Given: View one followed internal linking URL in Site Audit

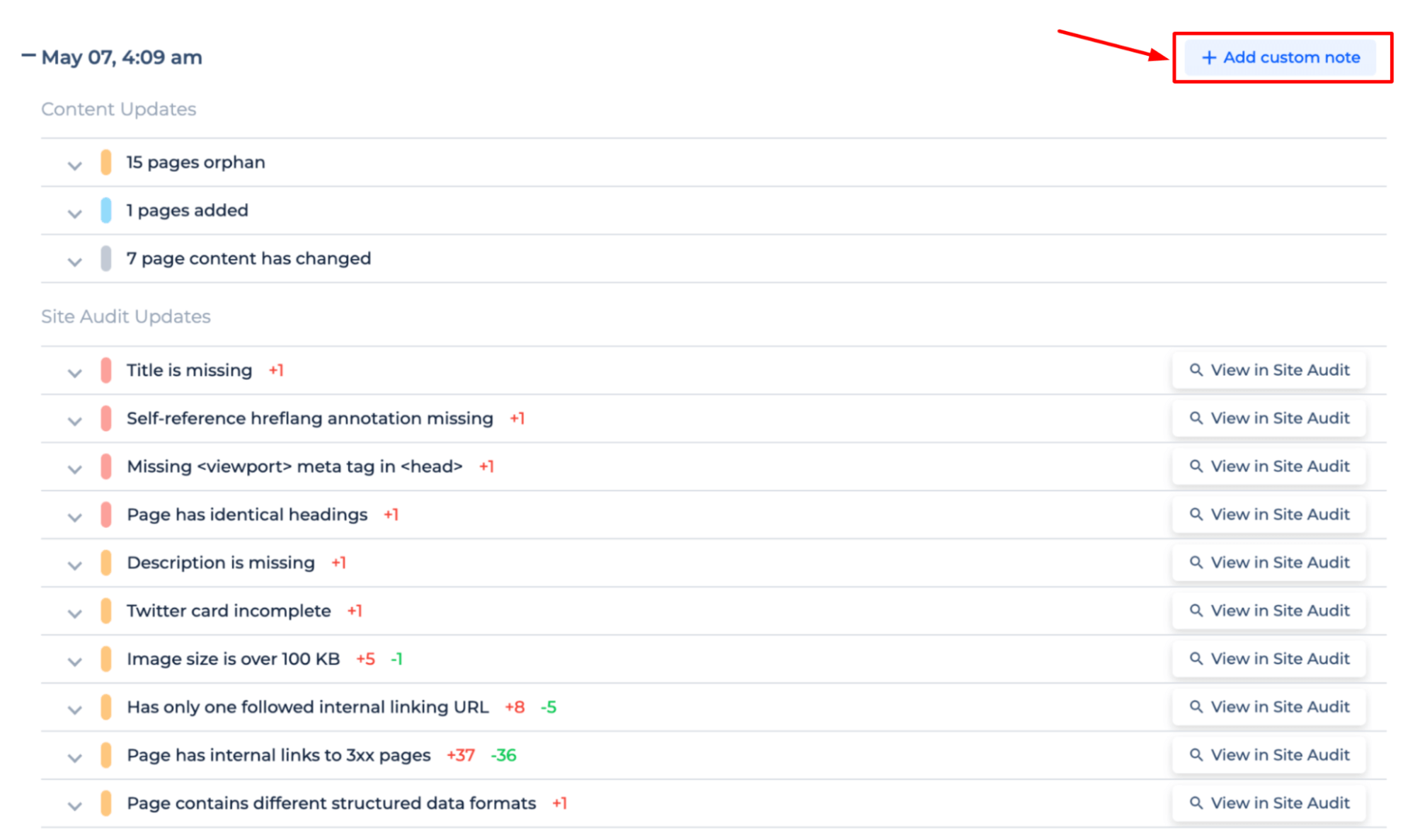Looking at the screenshot, I should 1269,707.
